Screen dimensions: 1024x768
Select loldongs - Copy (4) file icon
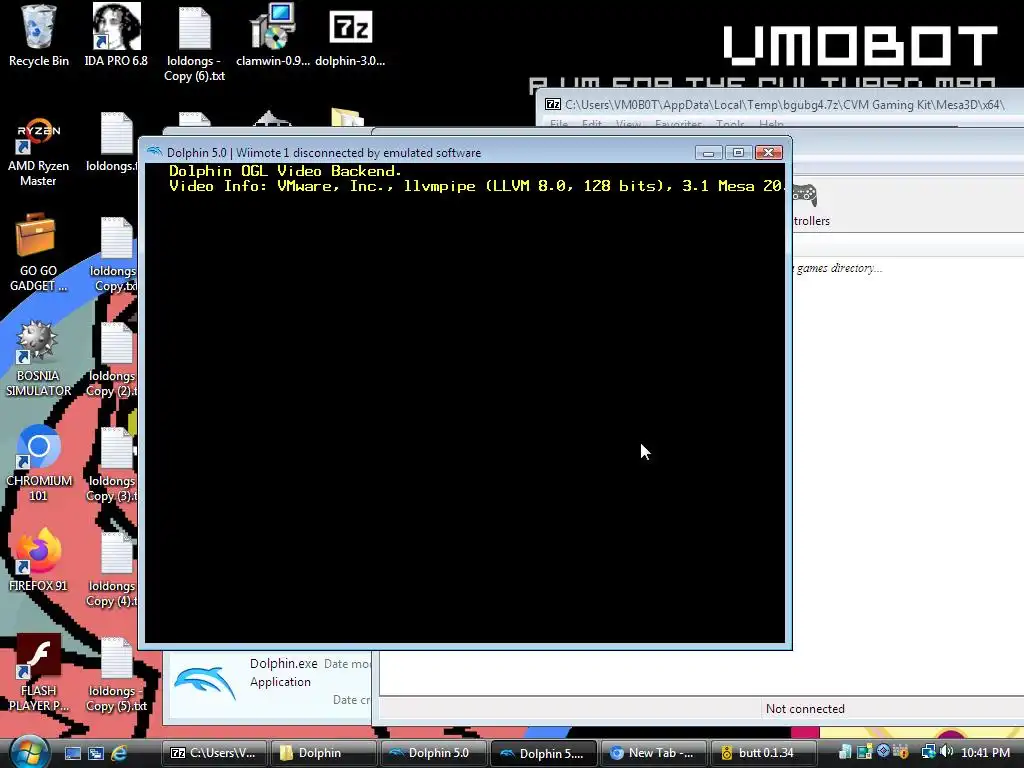116,554
